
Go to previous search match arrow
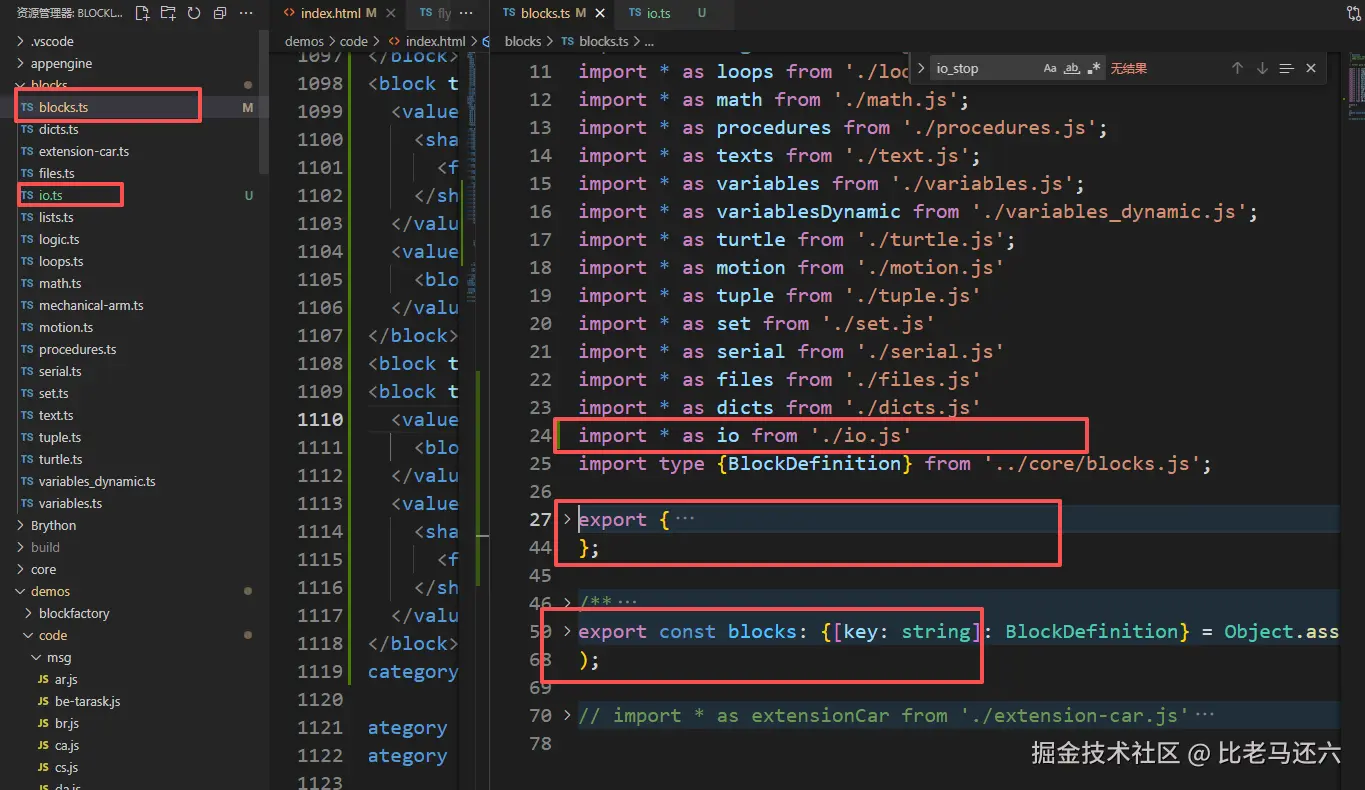pyautogui.click(x=1237, y=68)
